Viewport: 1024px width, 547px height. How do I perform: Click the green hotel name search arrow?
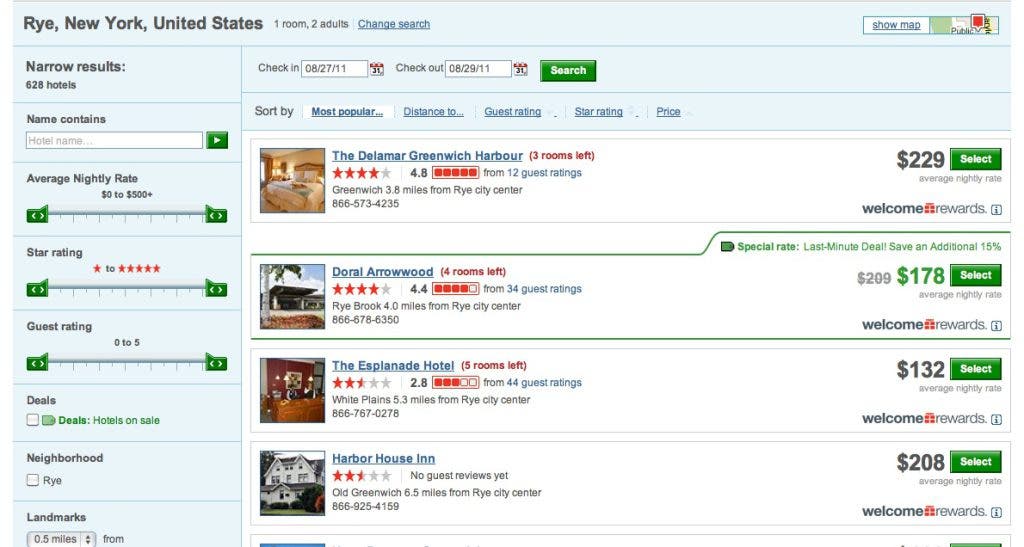point(217,140)
